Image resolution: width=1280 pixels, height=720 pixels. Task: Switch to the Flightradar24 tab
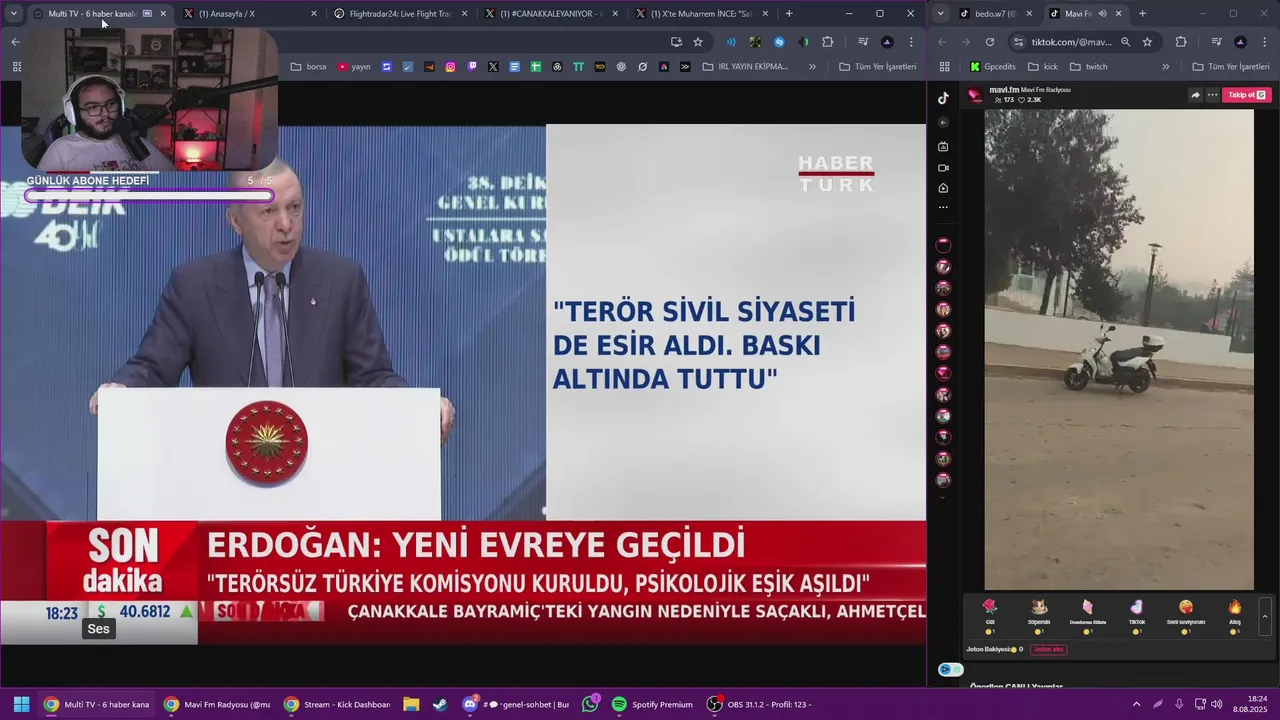pyautogui.click(x=400, y=14)
